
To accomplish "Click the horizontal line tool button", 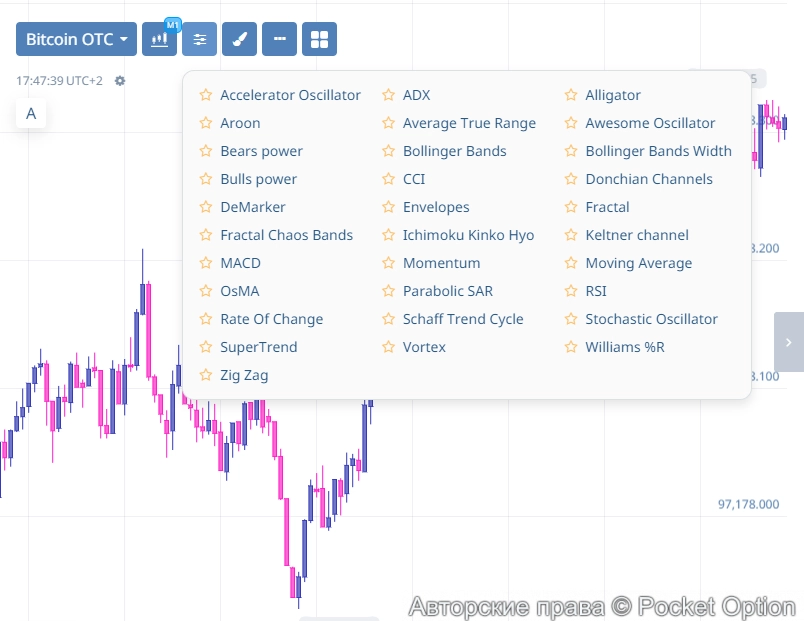I will [279, 40].
